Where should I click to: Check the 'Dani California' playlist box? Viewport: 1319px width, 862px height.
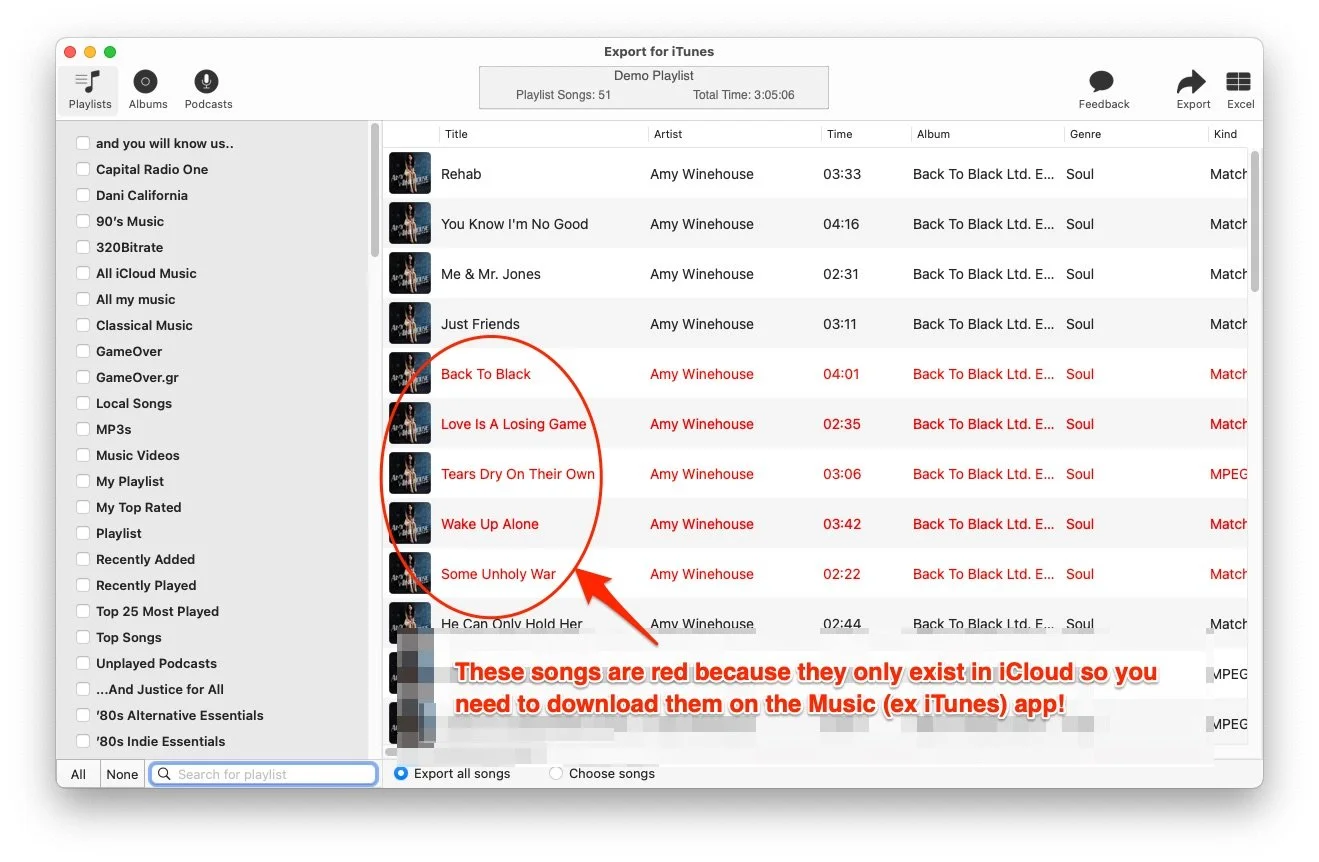click(83, 195)
